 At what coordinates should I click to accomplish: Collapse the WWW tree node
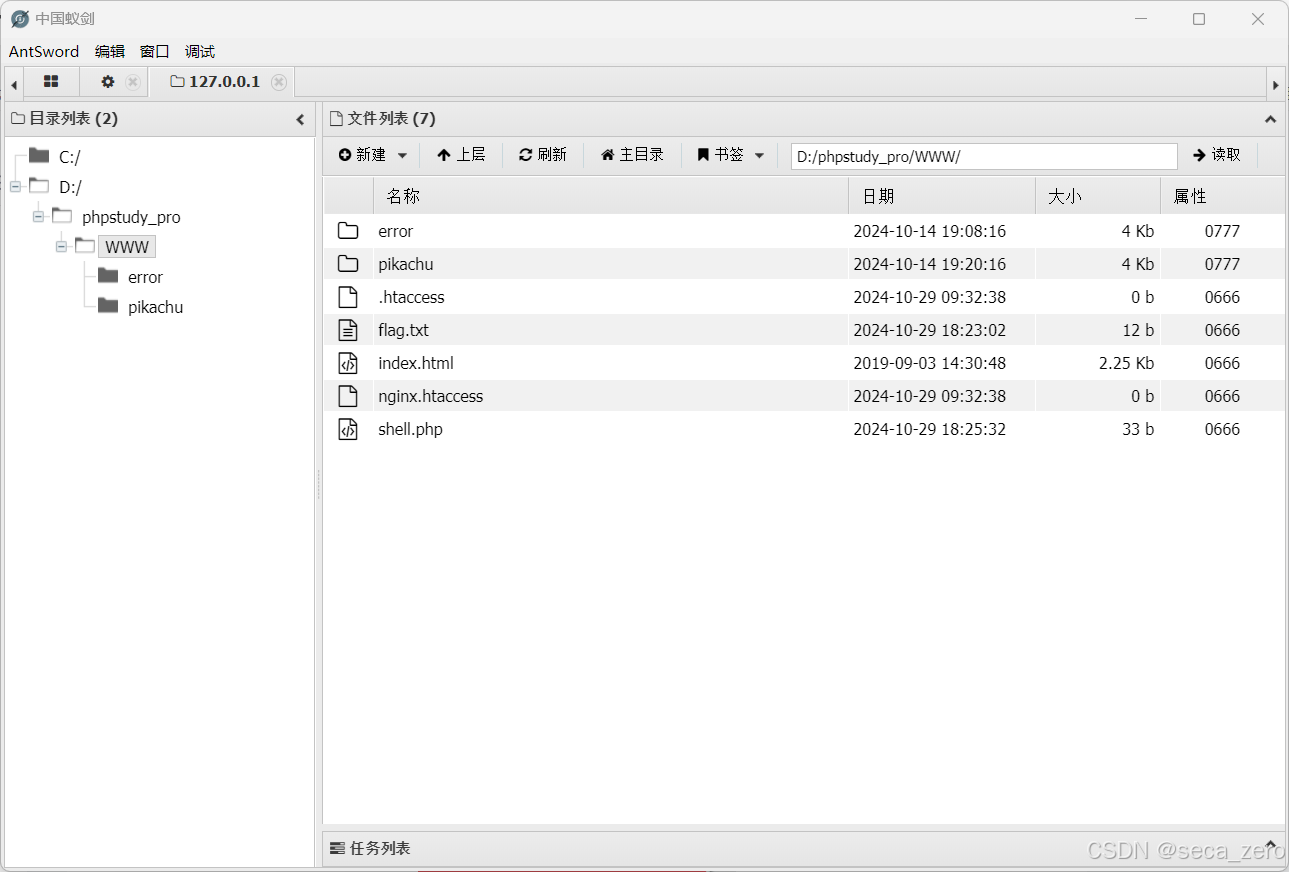pos(61,247)
